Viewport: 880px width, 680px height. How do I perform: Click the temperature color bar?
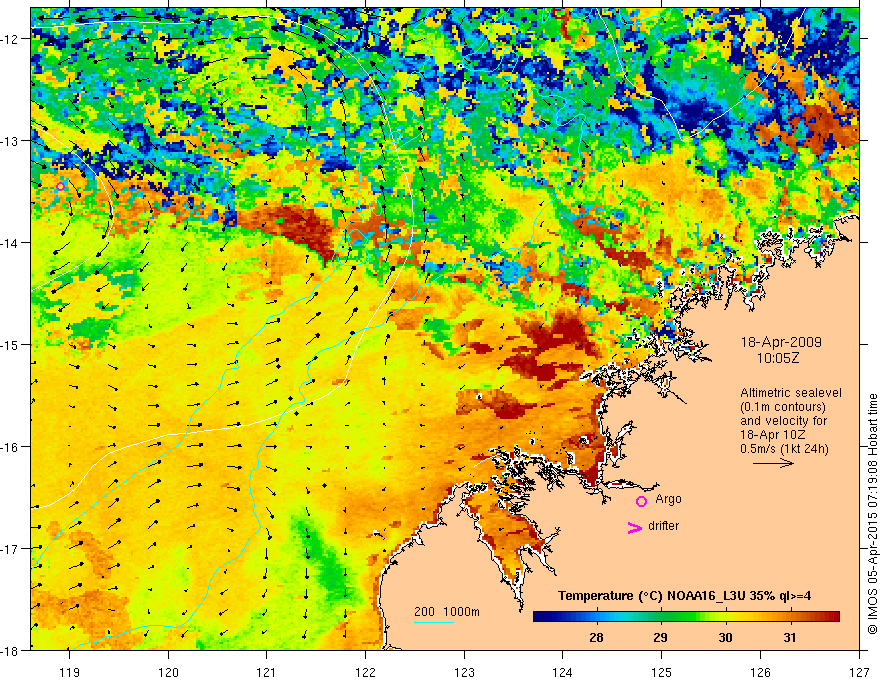686,617
